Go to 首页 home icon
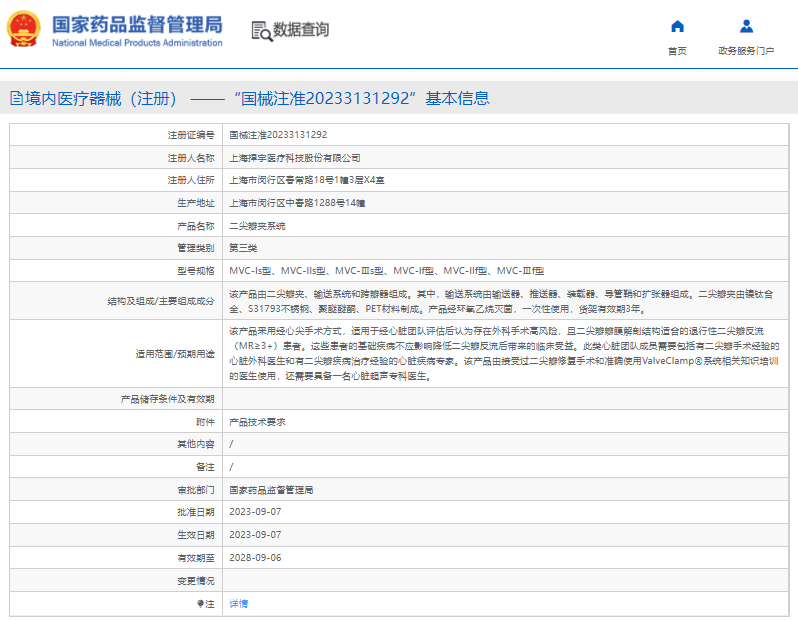This screenshot has width=798, height=621. point(677,26)
